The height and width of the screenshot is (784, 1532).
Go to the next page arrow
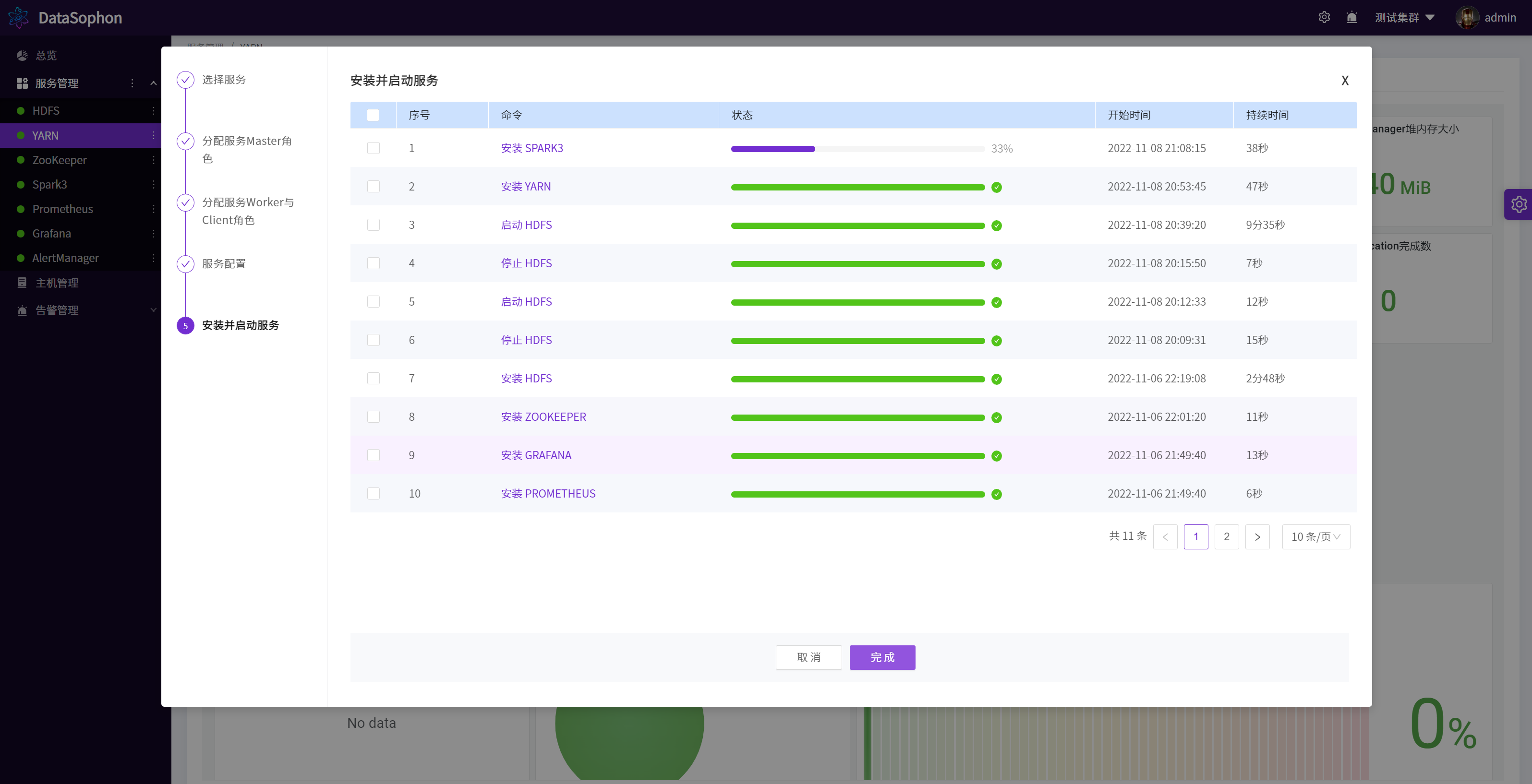click(x=1257, y=537)
